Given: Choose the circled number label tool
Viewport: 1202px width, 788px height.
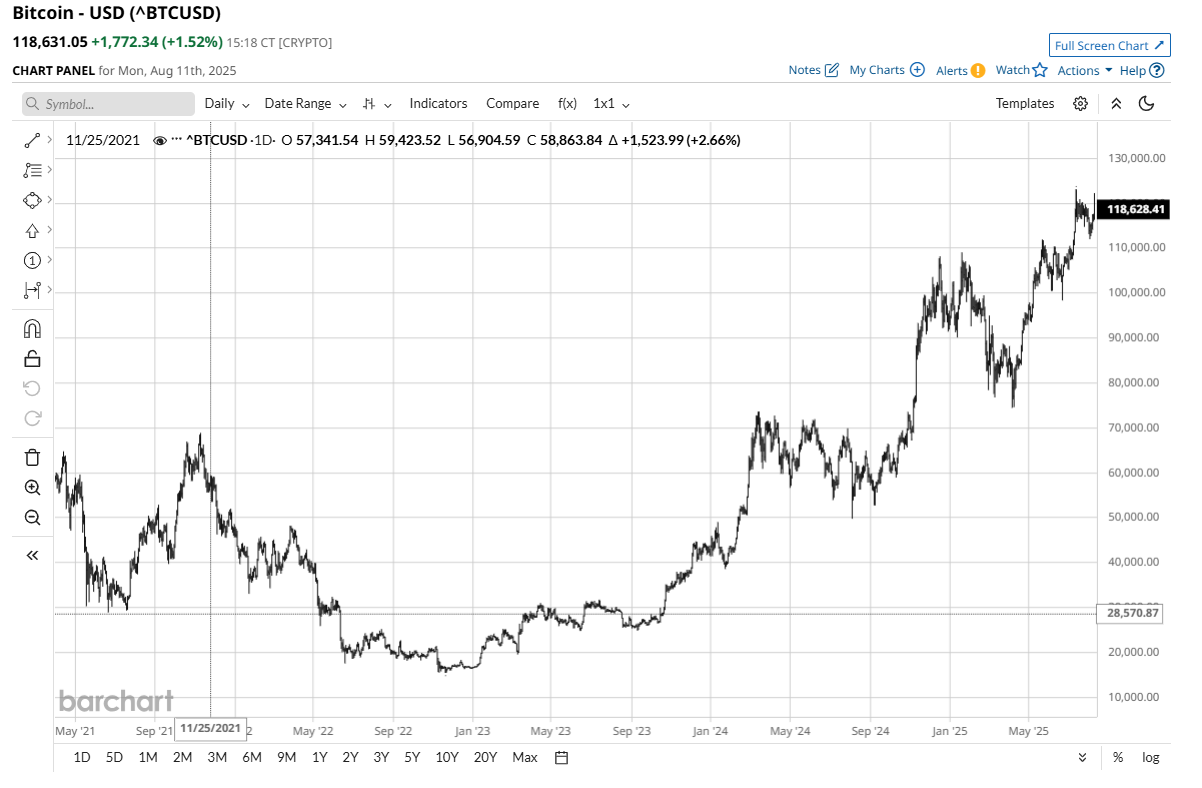Looking at the screenshot, I should coord(32,260).
